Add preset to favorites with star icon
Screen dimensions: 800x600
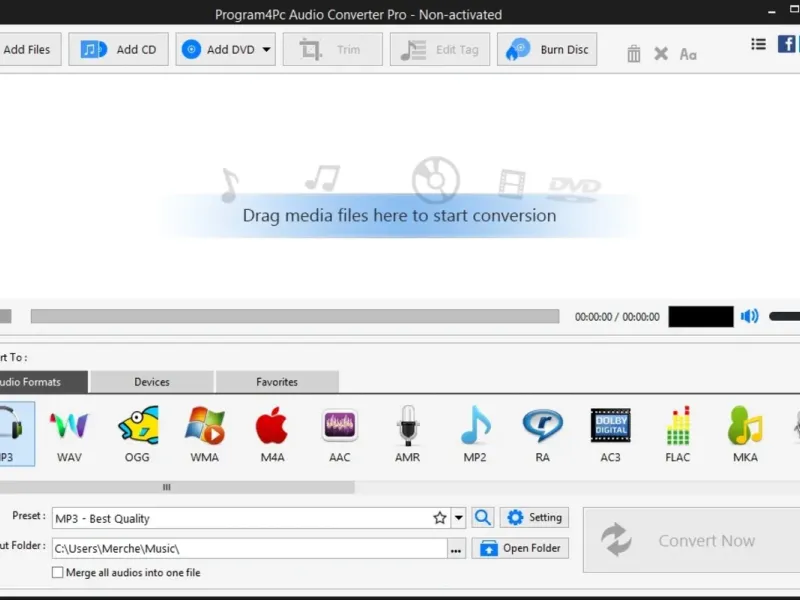(x=440, y=518)
